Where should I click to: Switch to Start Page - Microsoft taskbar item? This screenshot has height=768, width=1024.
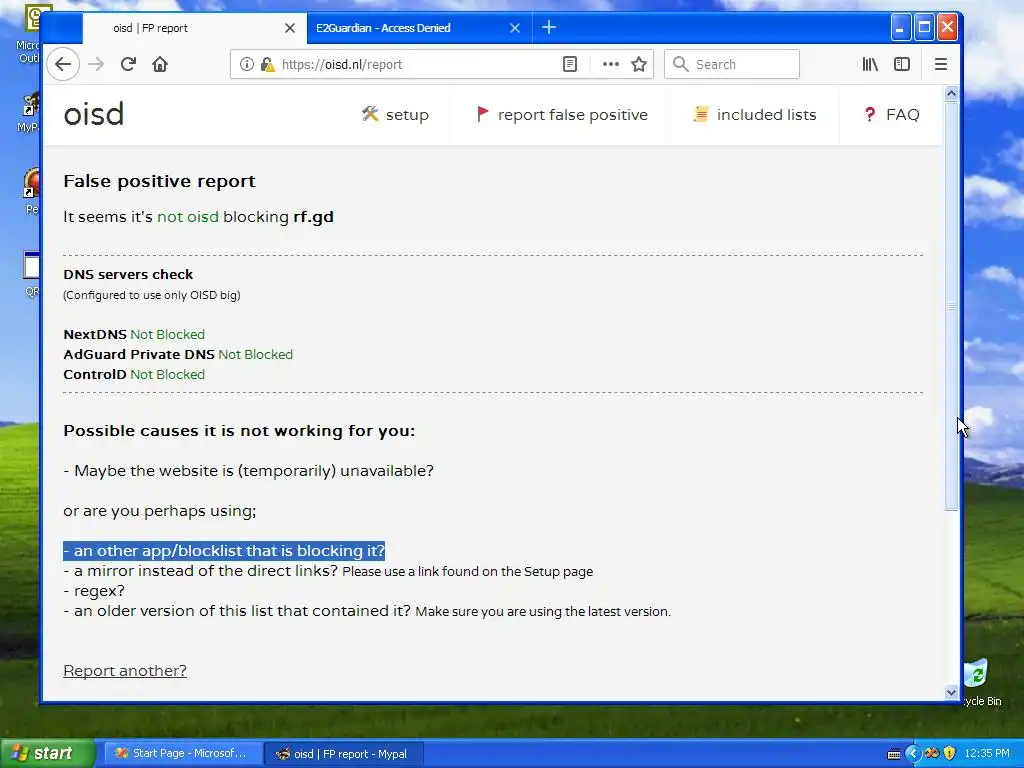pyautogui.click(x=183, y=754)
